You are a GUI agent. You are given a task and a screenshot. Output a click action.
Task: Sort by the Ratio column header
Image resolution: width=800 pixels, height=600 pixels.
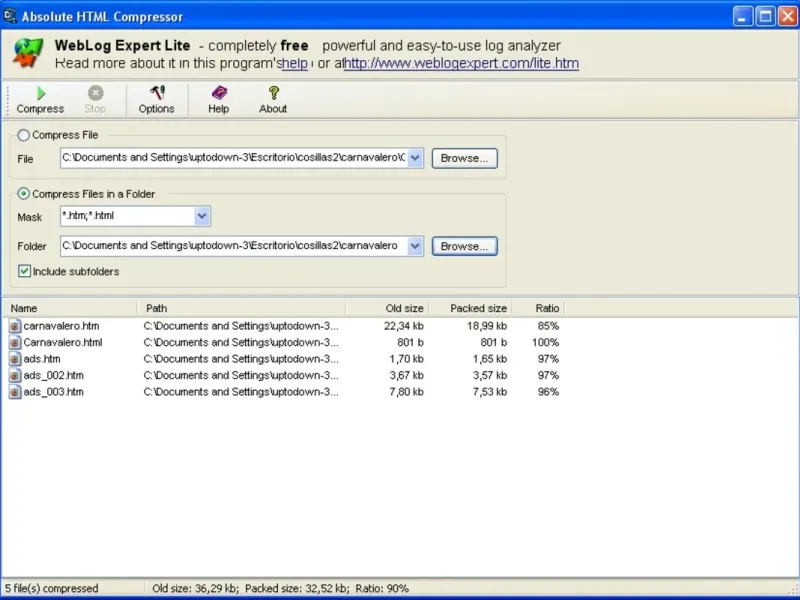click(x=538, y=308)
